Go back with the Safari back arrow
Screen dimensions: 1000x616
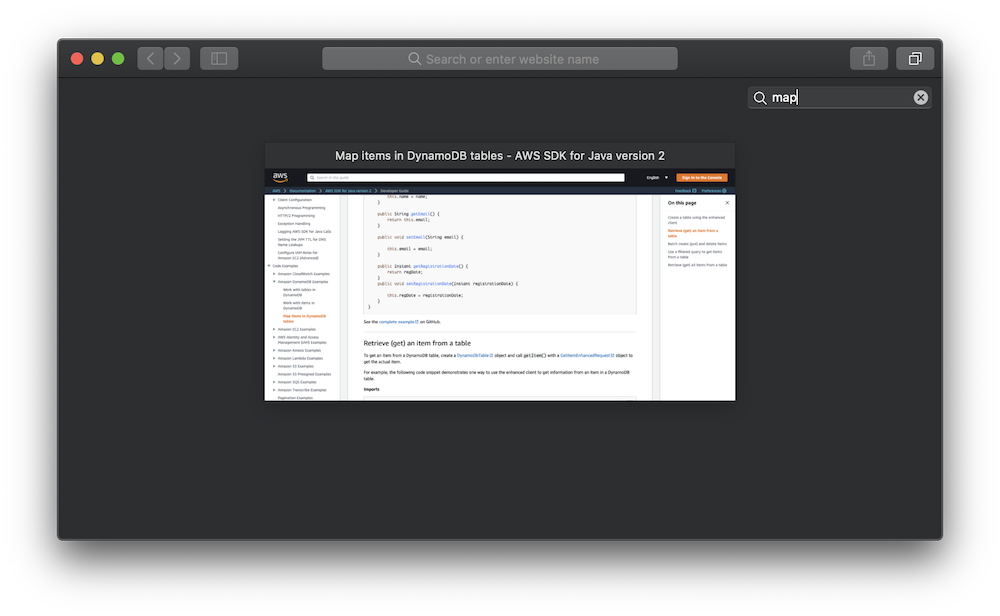pos(151,59)
